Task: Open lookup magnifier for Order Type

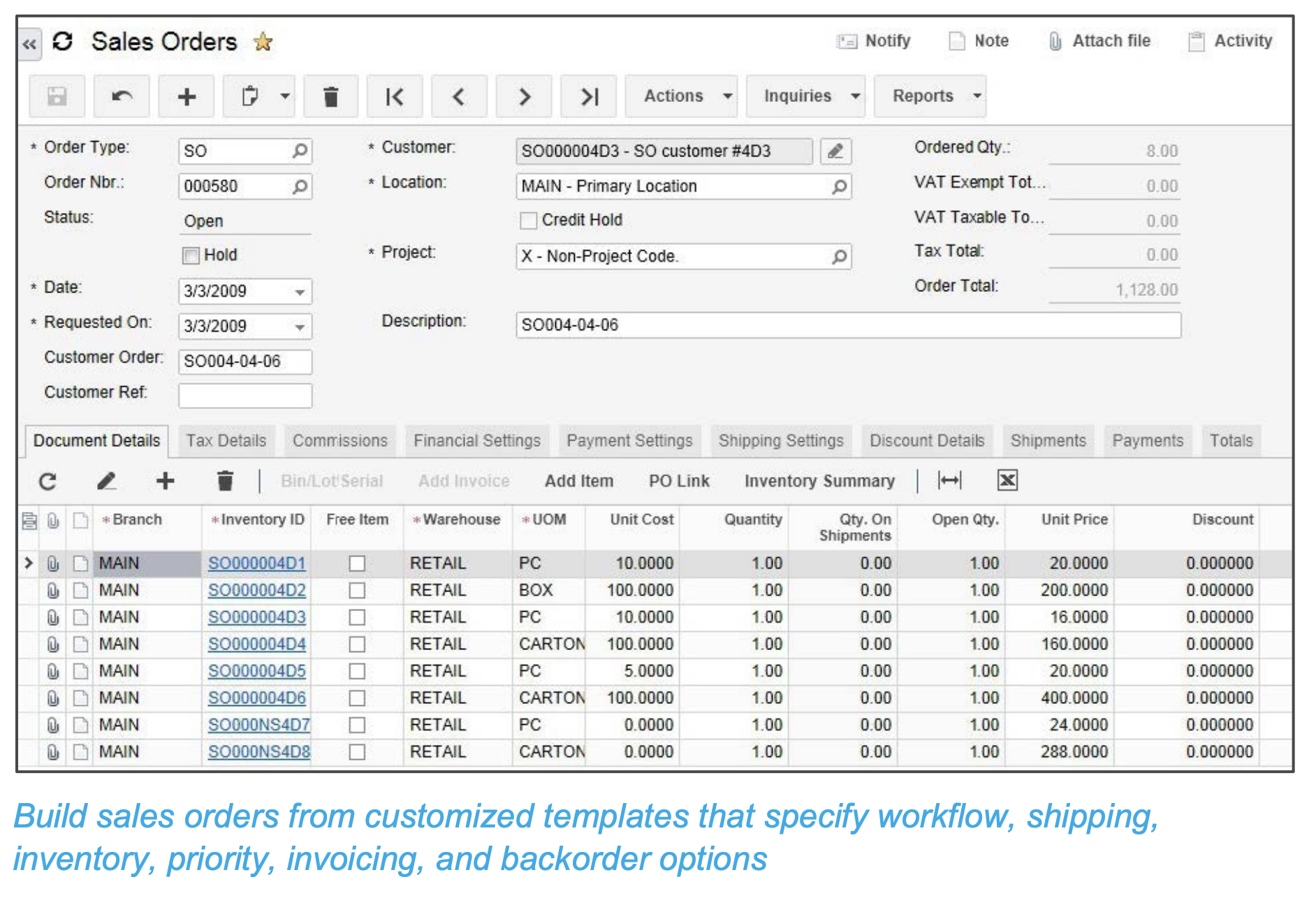Action: click(x=300, y=151)
